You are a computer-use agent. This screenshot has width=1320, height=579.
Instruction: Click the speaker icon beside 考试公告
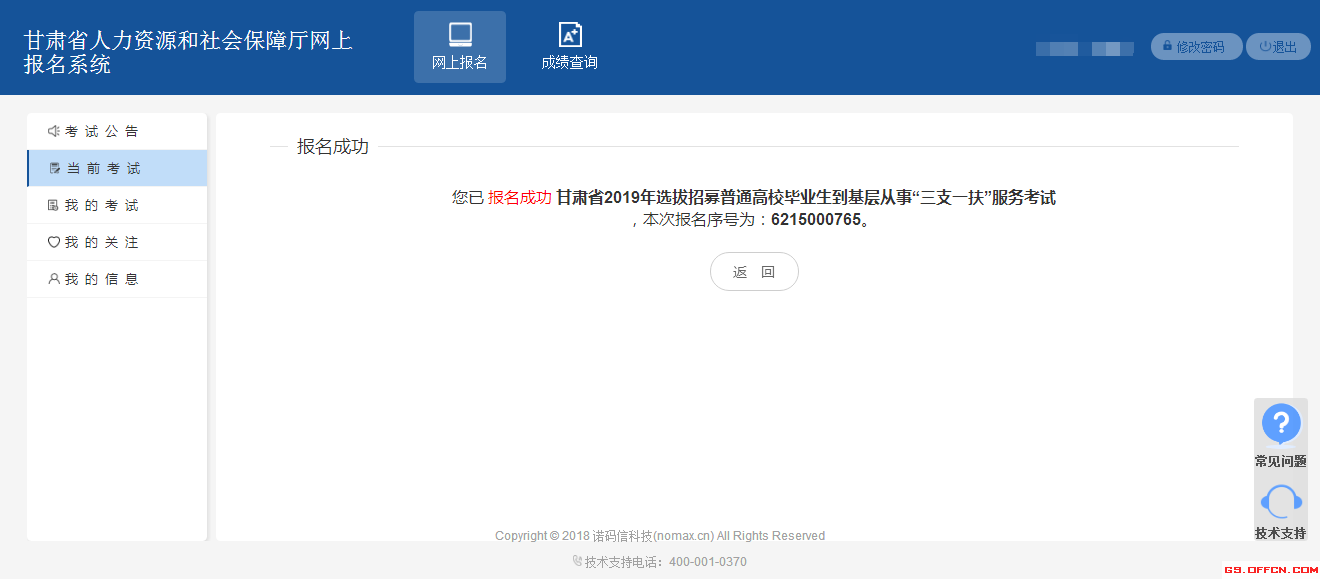(54, 130)
